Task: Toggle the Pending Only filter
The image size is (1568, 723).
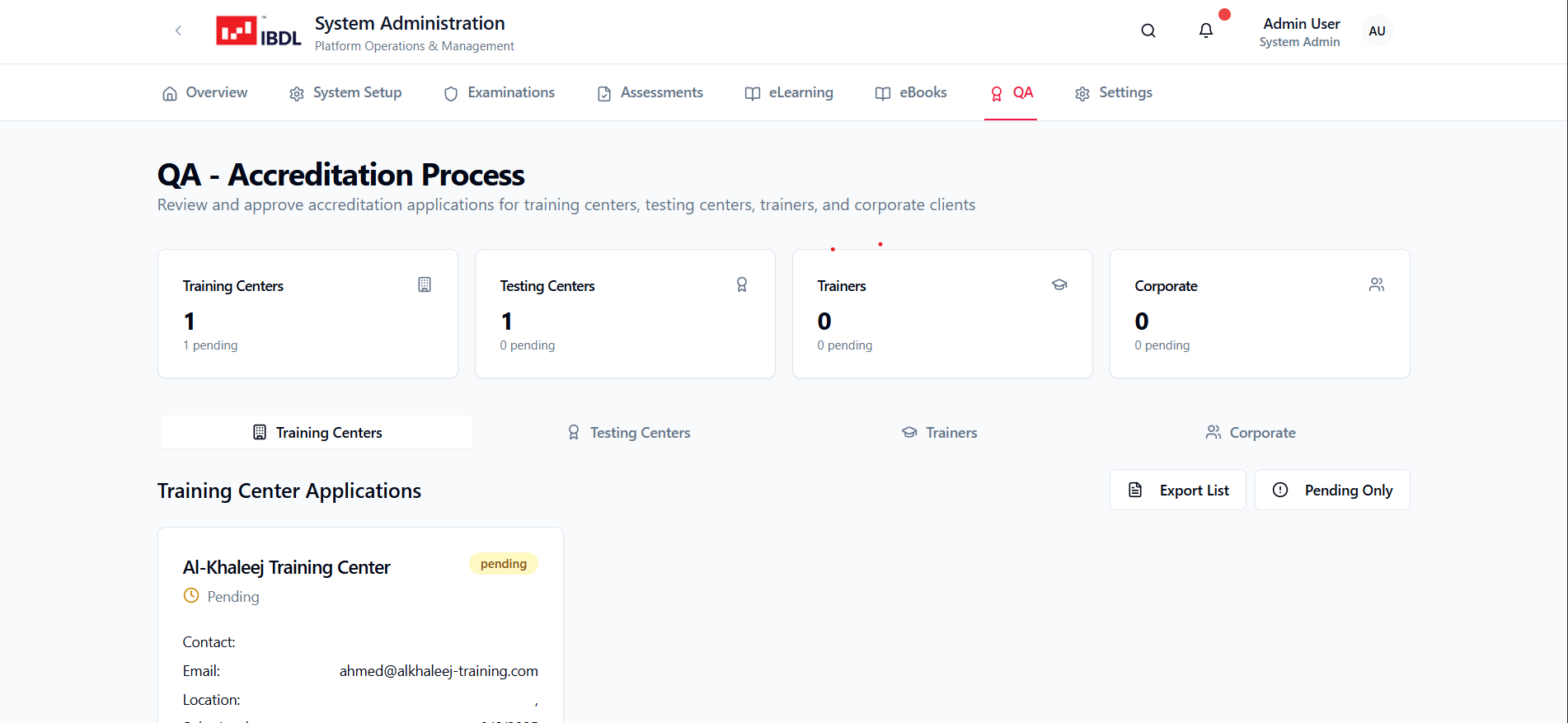Action: [x=1331, y=490]
